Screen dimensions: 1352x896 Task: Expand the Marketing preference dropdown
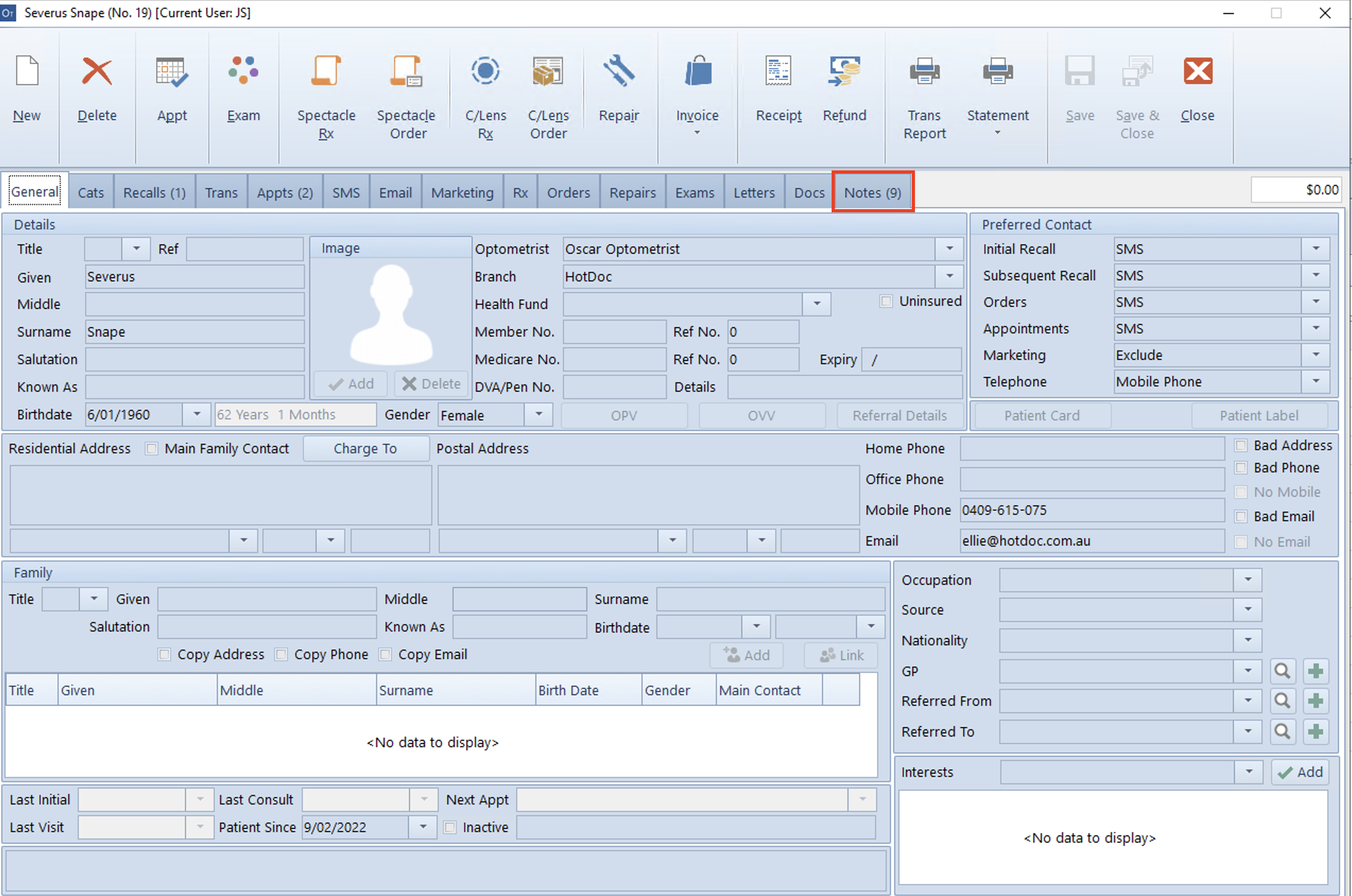(x=1316, y=355)
